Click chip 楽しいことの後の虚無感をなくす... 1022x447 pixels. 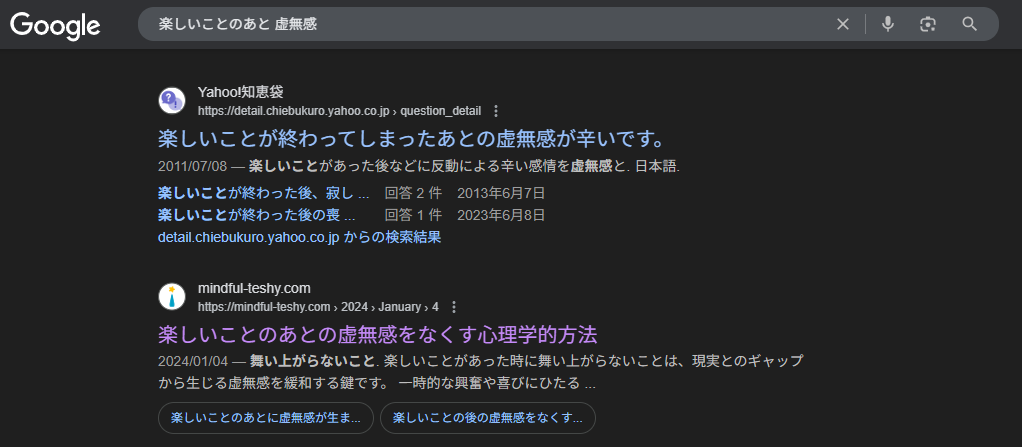point(488,418)
